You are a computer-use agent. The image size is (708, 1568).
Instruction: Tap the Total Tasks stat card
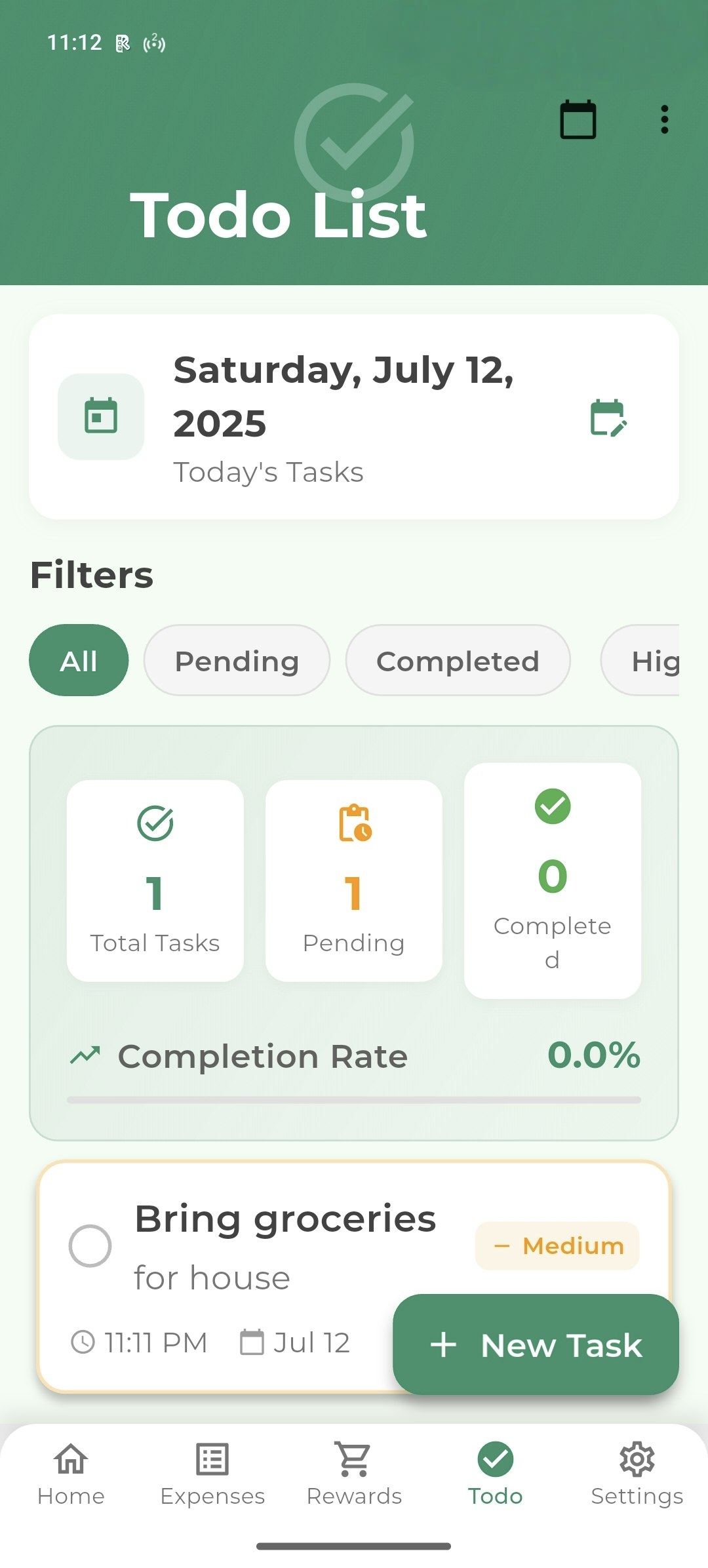click(x=155, y=880)
